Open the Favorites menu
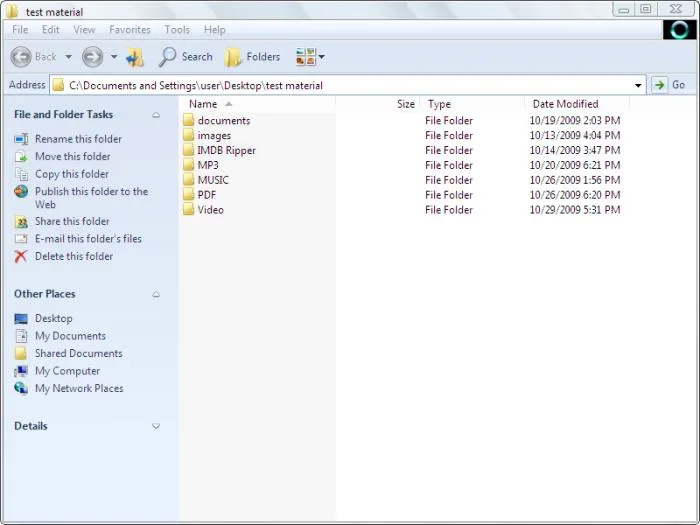 point(130,29)
